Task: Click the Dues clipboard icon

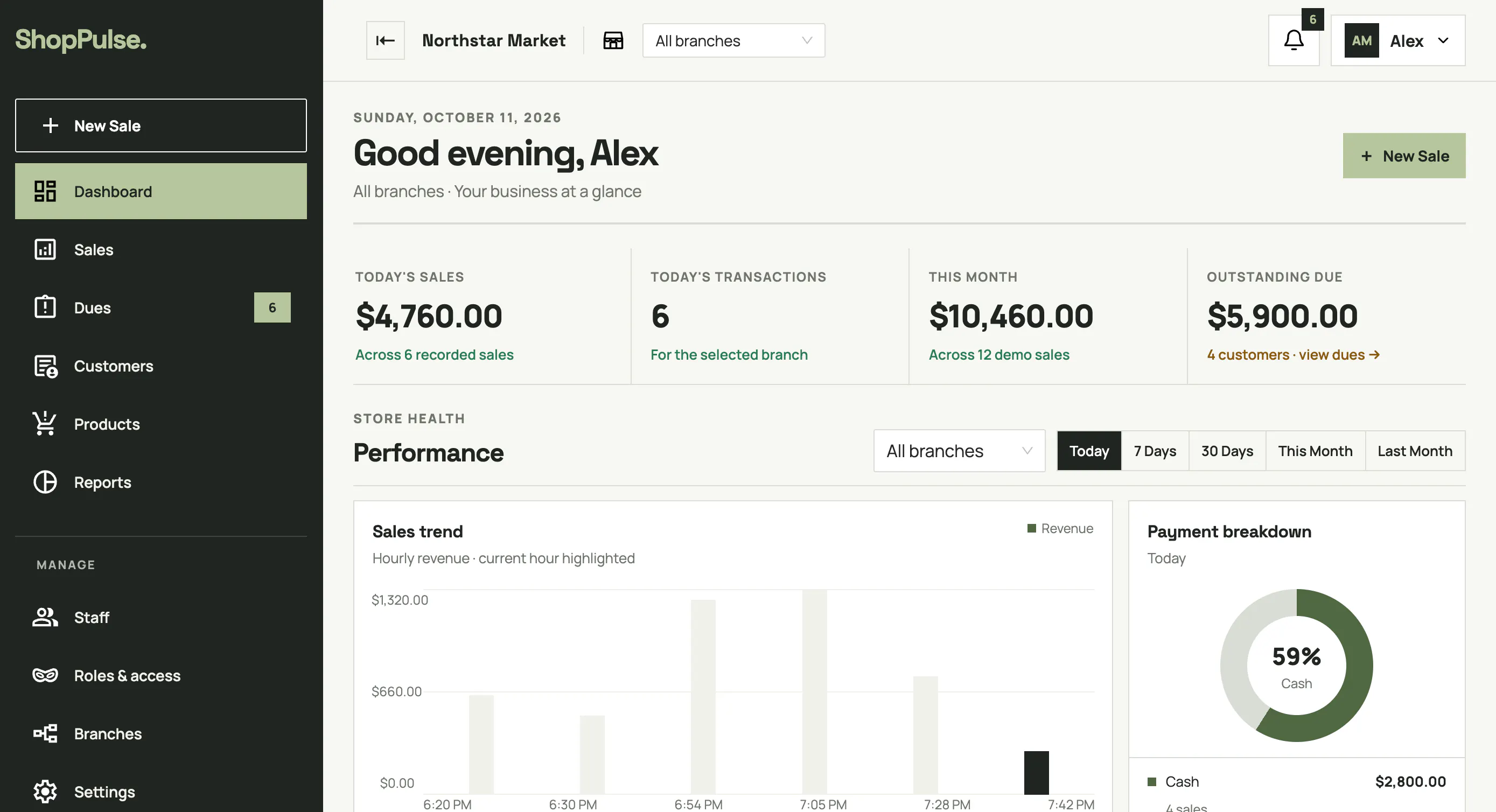Action: 45,307
